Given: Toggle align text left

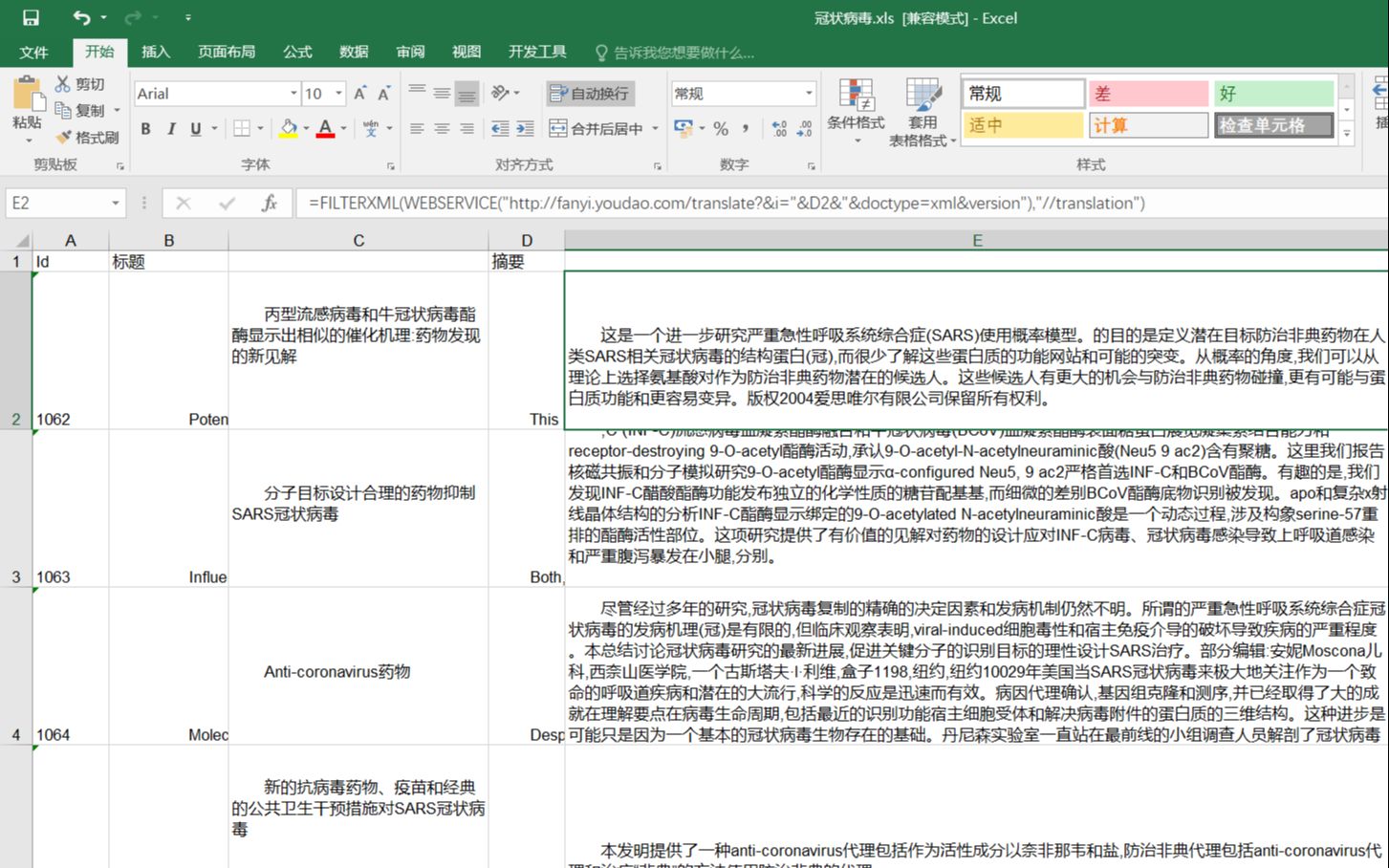Looking at the screenshot, I should tap(417, 128).
